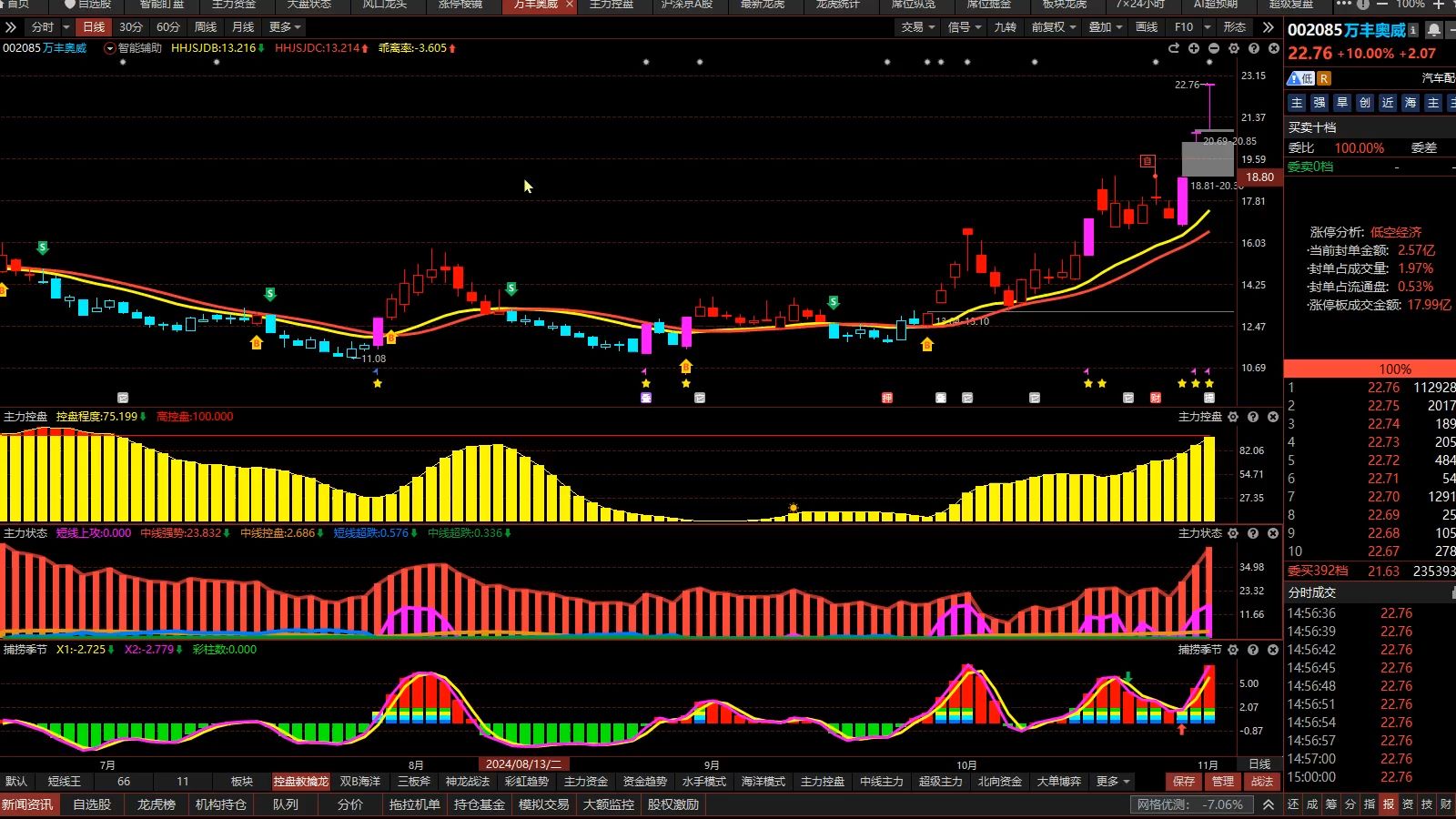Select the 控盘教擒龙 template tab
Viewport: 1456px width, 819px height.
click(301, 782)
